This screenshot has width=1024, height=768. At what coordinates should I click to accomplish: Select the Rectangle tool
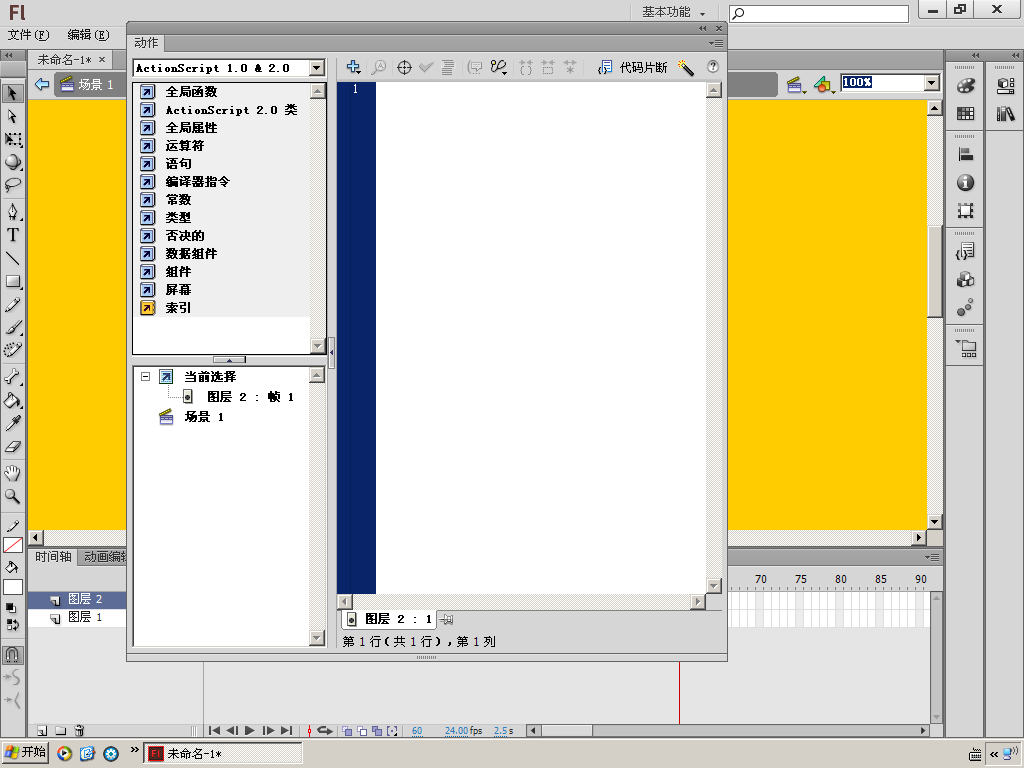coord(12,281)
